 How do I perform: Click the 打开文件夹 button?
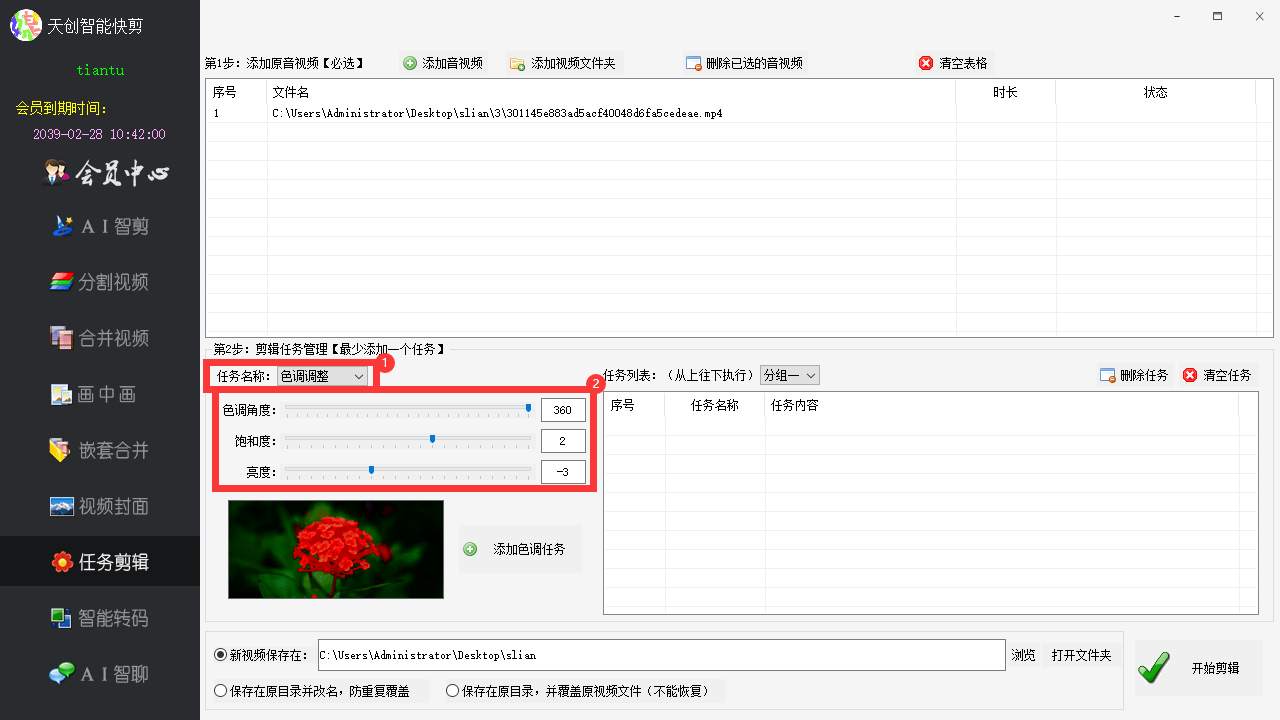(x=1081, y=655)
